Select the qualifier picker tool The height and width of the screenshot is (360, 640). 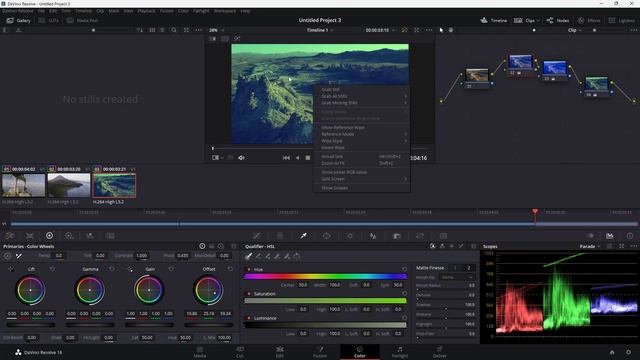point(248,256)
